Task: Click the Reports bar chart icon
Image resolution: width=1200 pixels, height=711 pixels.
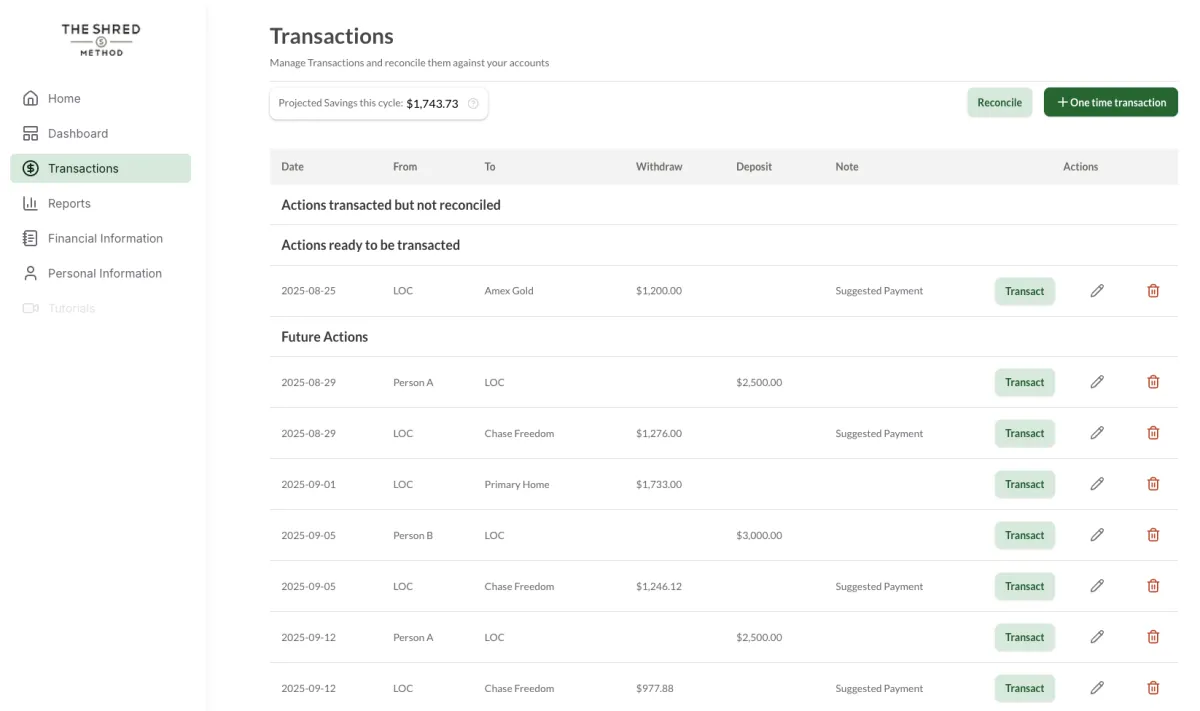Action: [30, 203]
